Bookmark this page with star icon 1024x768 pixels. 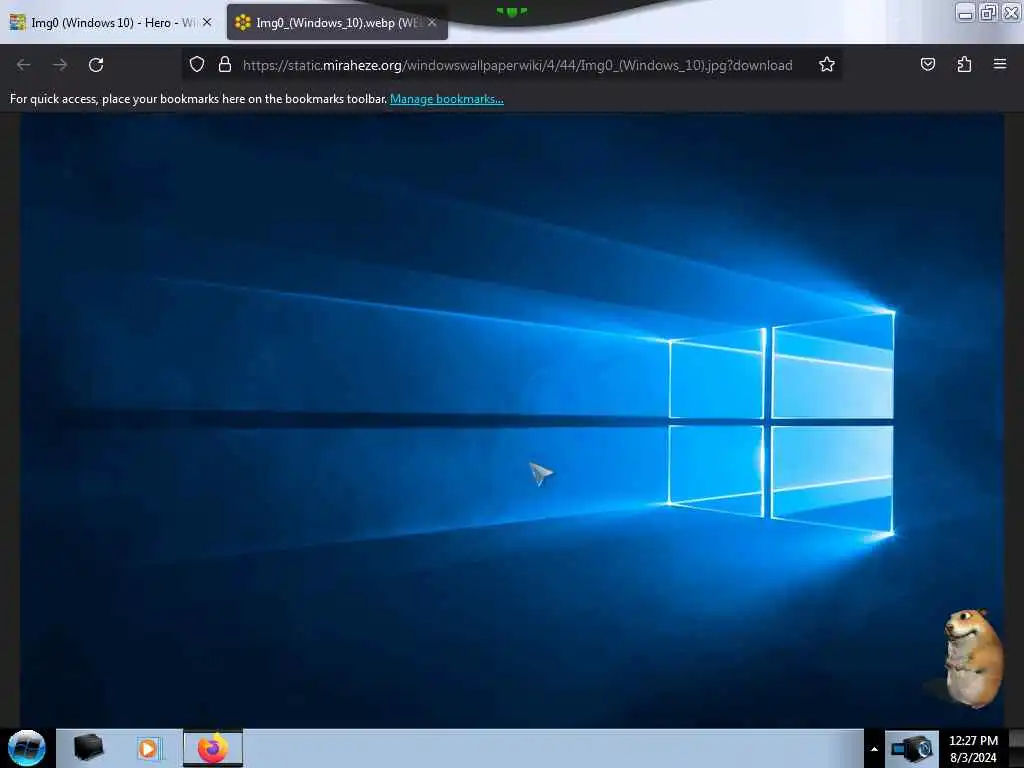(827, 64)
